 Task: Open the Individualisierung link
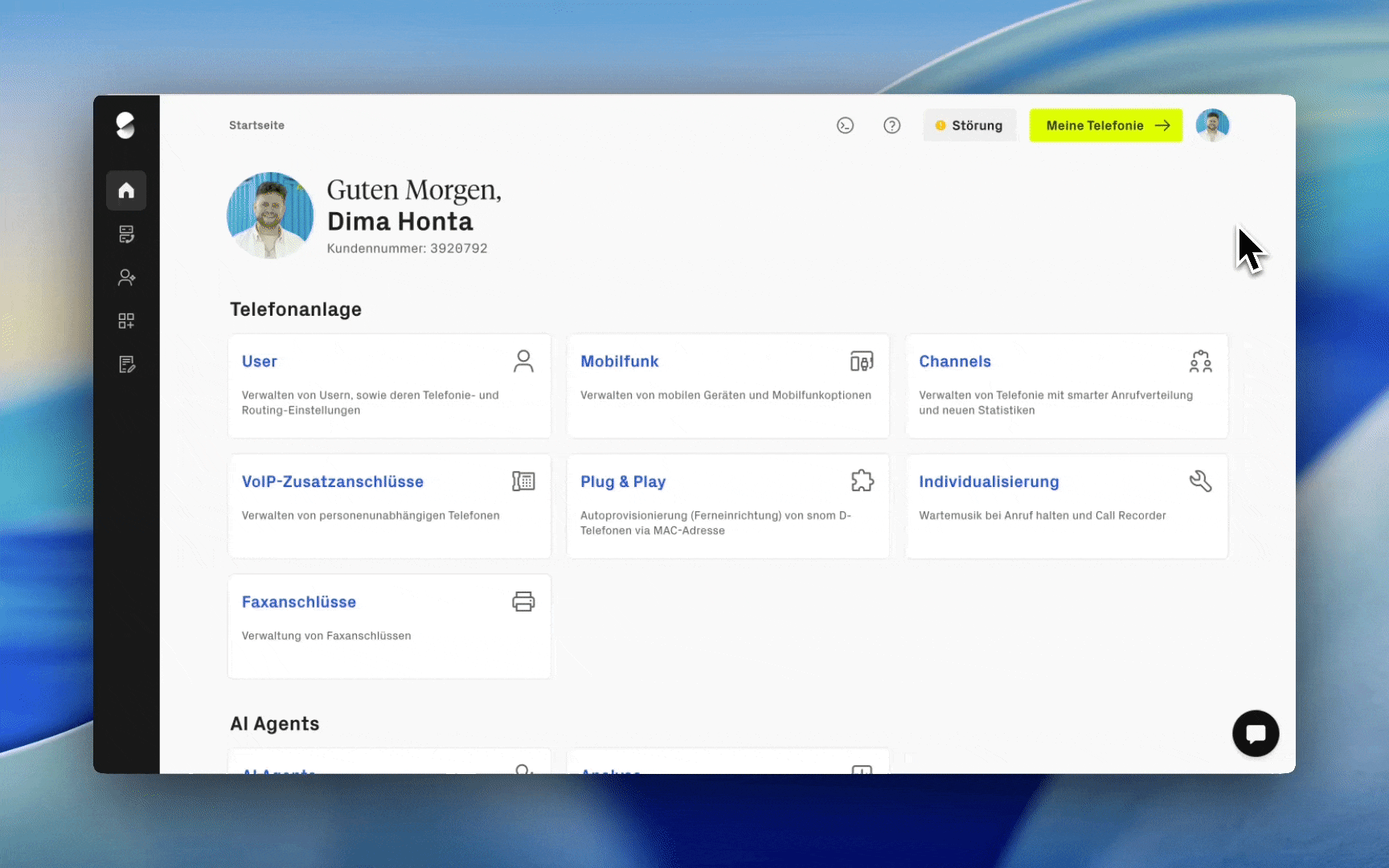[x=989, y=481]
